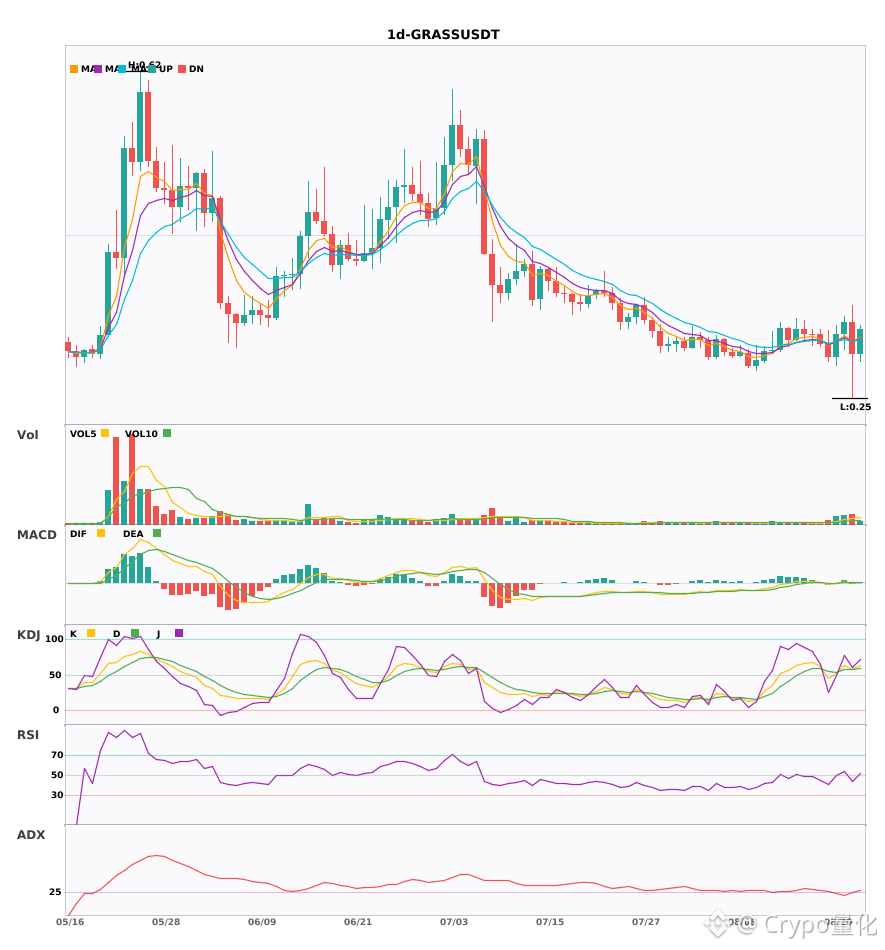This screenshot has width=885, height=950.
Task: Select the green DEA legend swatch
Action: 157,533
